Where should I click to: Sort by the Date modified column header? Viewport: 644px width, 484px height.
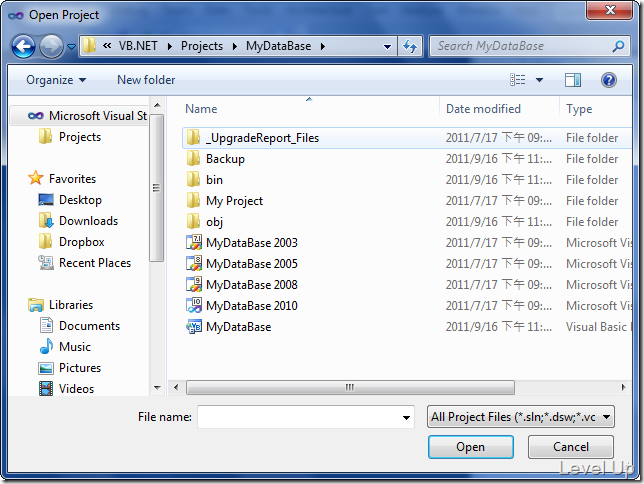click(x=483, y=109)
